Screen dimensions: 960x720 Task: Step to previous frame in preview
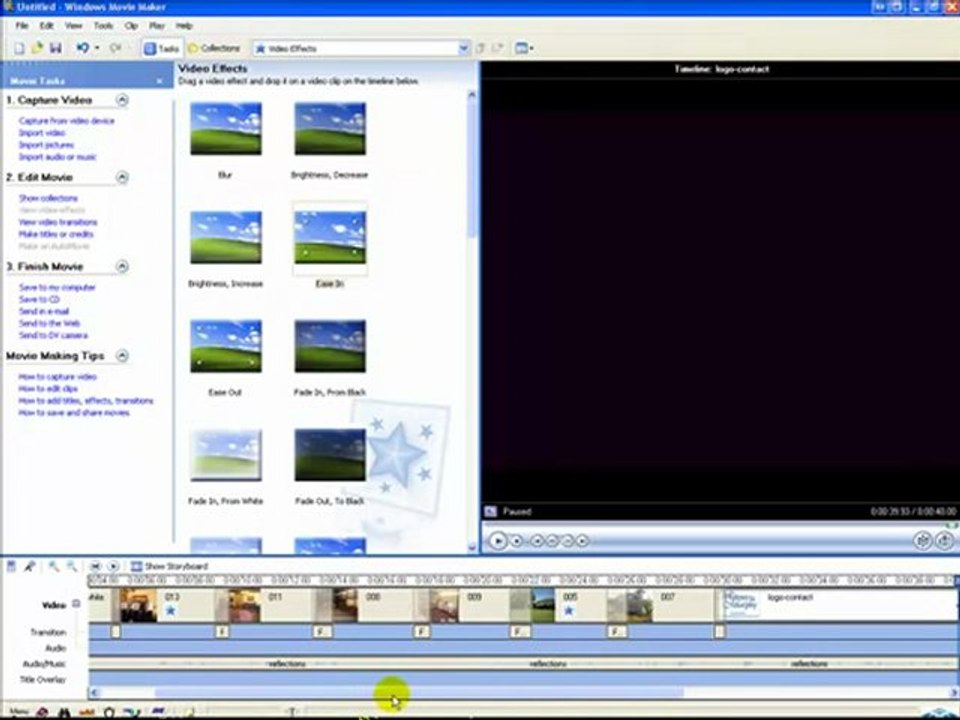[552, 541]
